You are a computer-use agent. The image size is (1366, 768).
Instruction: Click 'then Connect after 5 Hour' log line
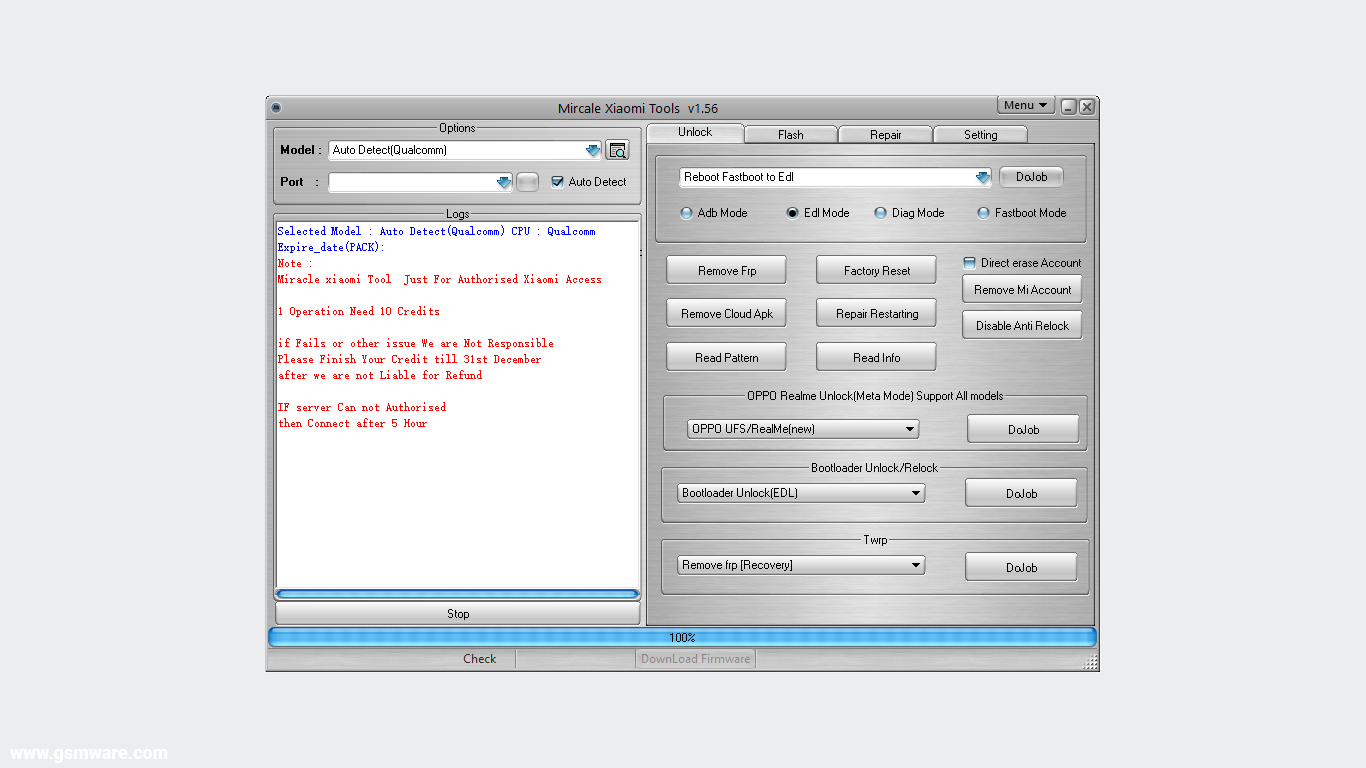tap(352, 423)
